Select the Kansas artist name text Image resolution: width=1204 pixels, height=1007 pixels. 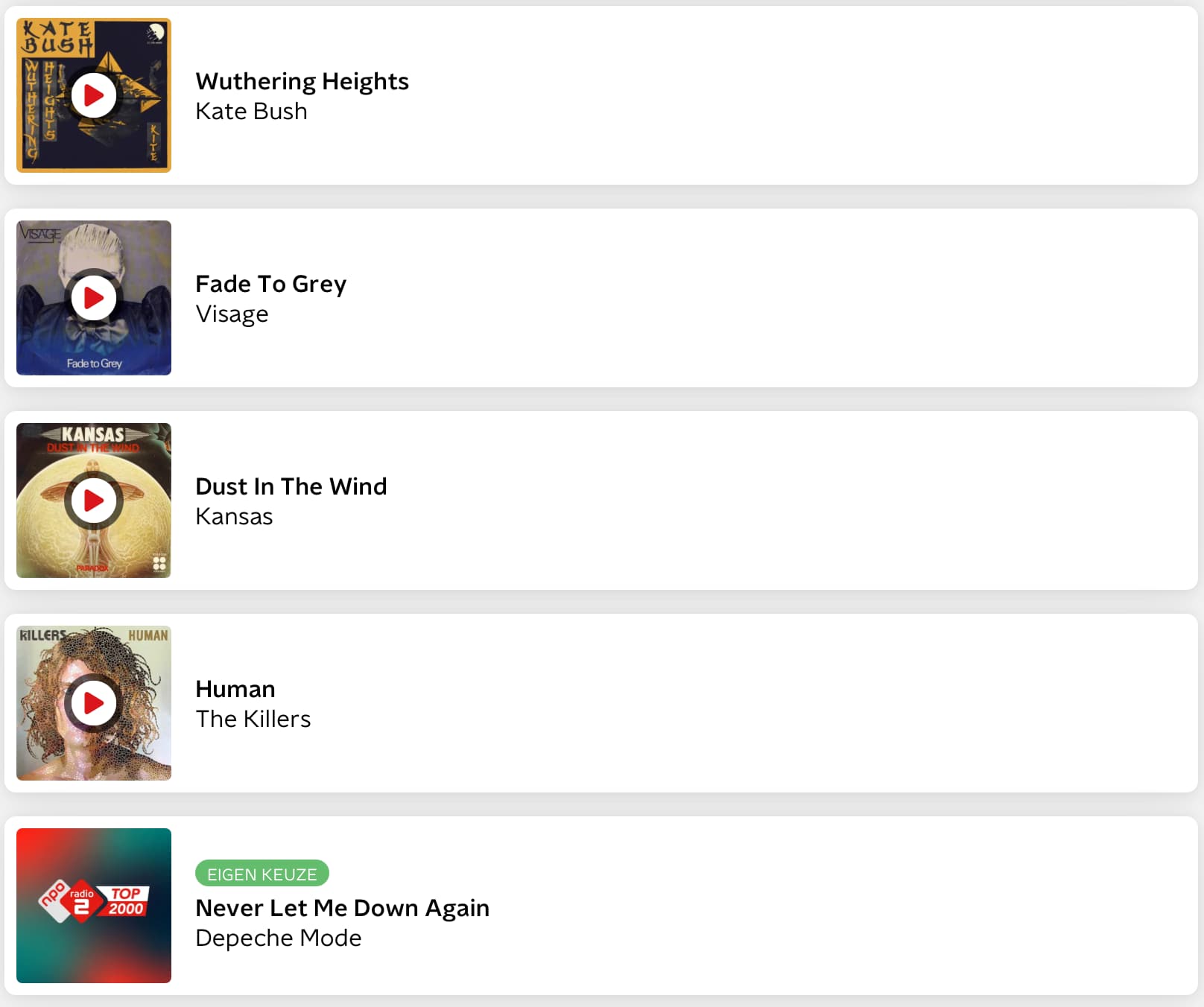tap(234, 516)
